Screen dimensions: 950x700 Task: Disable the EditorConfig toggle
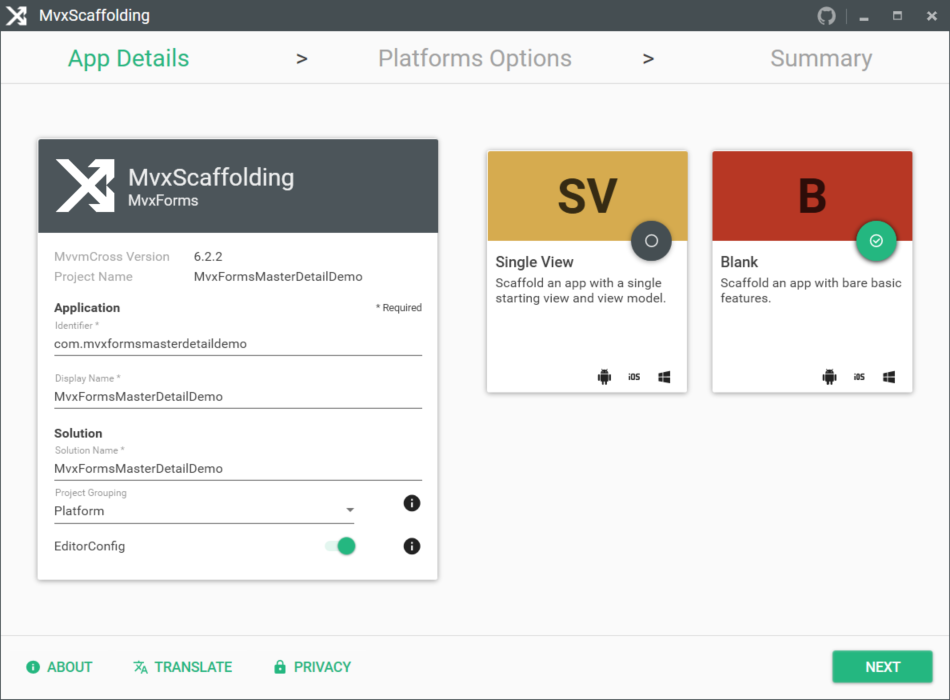point(344,546)
